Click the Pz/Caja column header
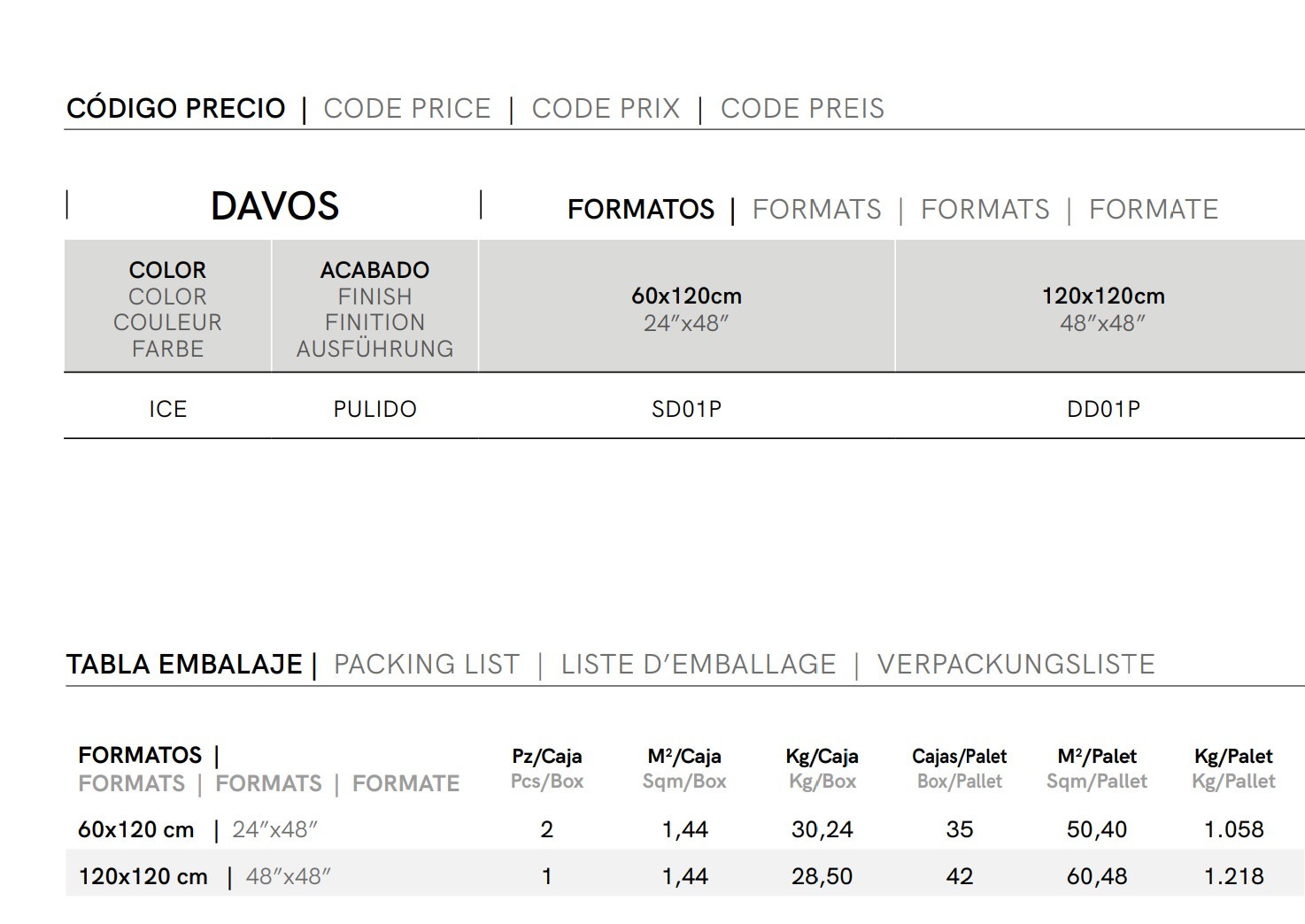Image resolution: width=1305 pixels, height=924 pixels. [546, 757]
